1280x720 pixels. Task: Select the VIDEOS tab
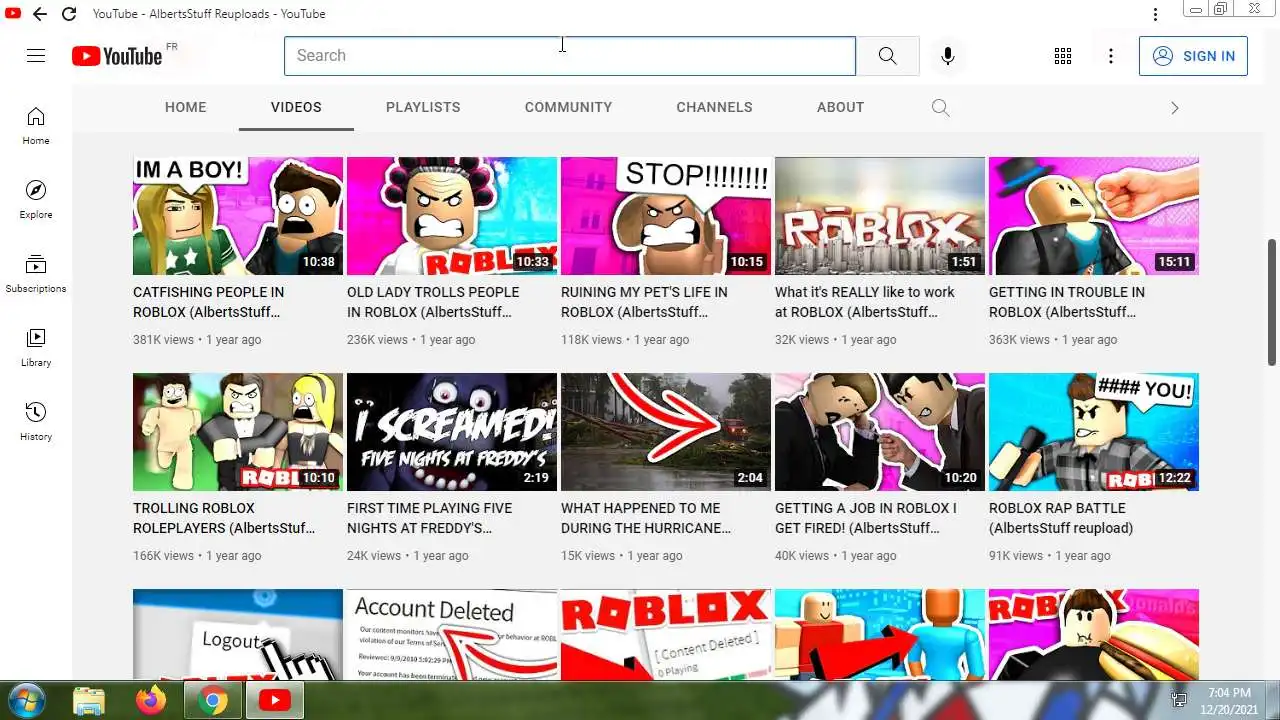296,107
